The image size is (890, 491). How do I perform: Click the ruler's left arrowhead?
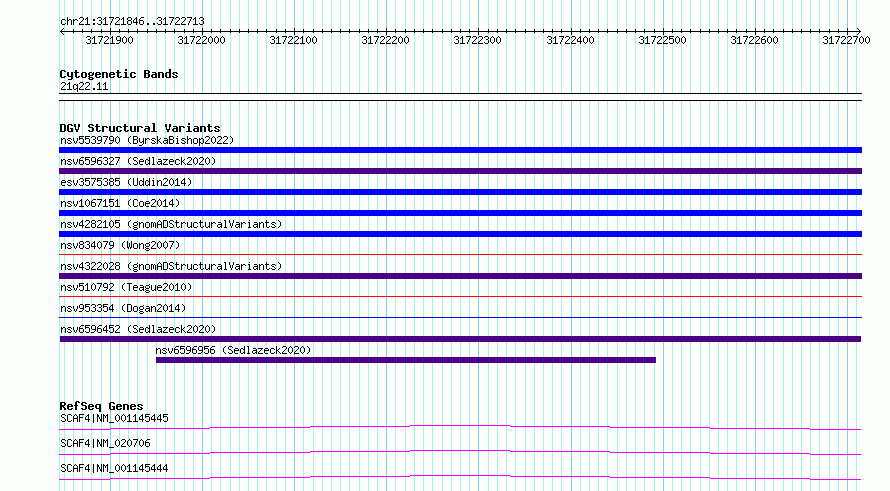coord(62,32)
